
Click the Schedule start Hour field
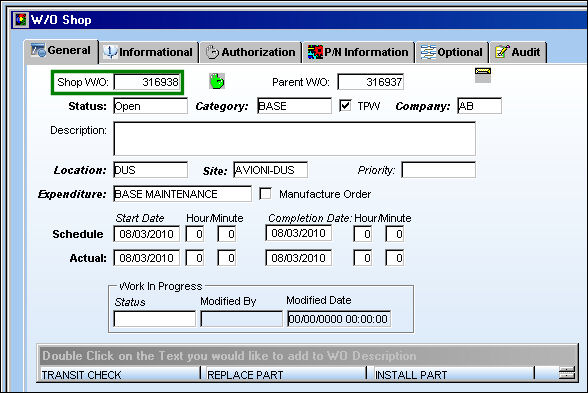point(195,234)
